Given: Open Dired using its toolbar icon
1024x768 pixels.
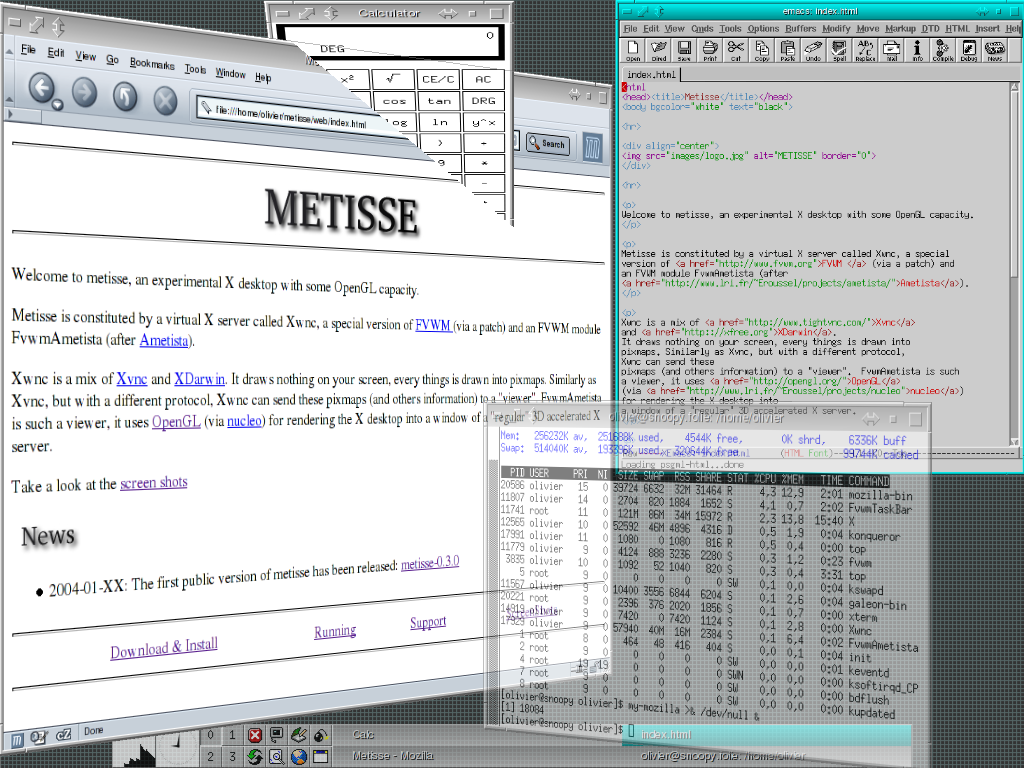Looking at the screenshot, I should (658, 49).
